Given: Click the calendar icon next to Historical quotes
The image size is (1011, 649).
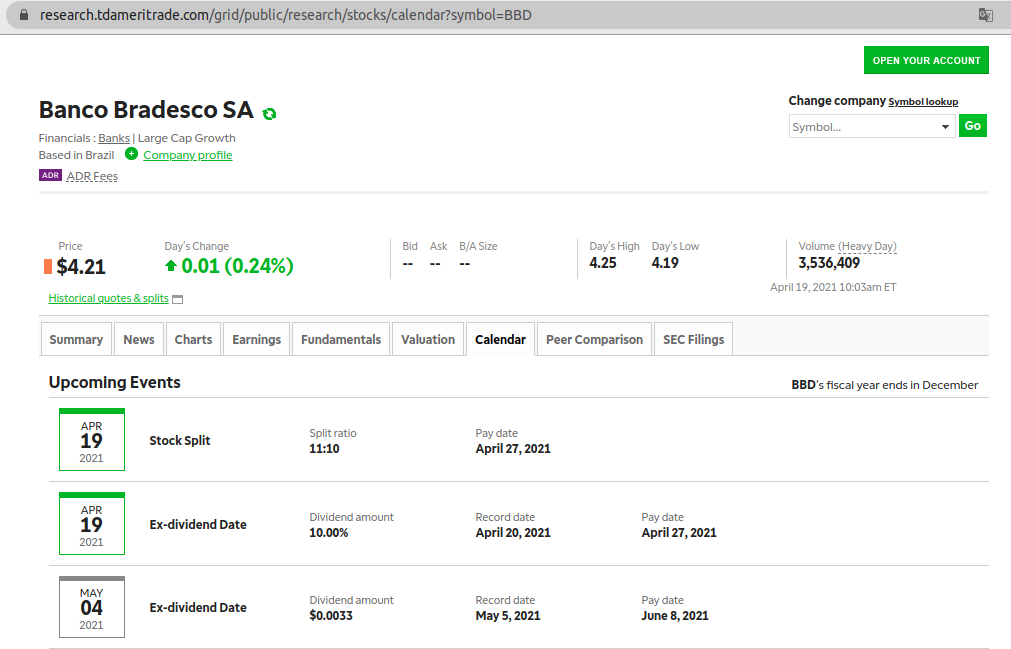Looking at the screenshot, I should (x=177, y=299).
